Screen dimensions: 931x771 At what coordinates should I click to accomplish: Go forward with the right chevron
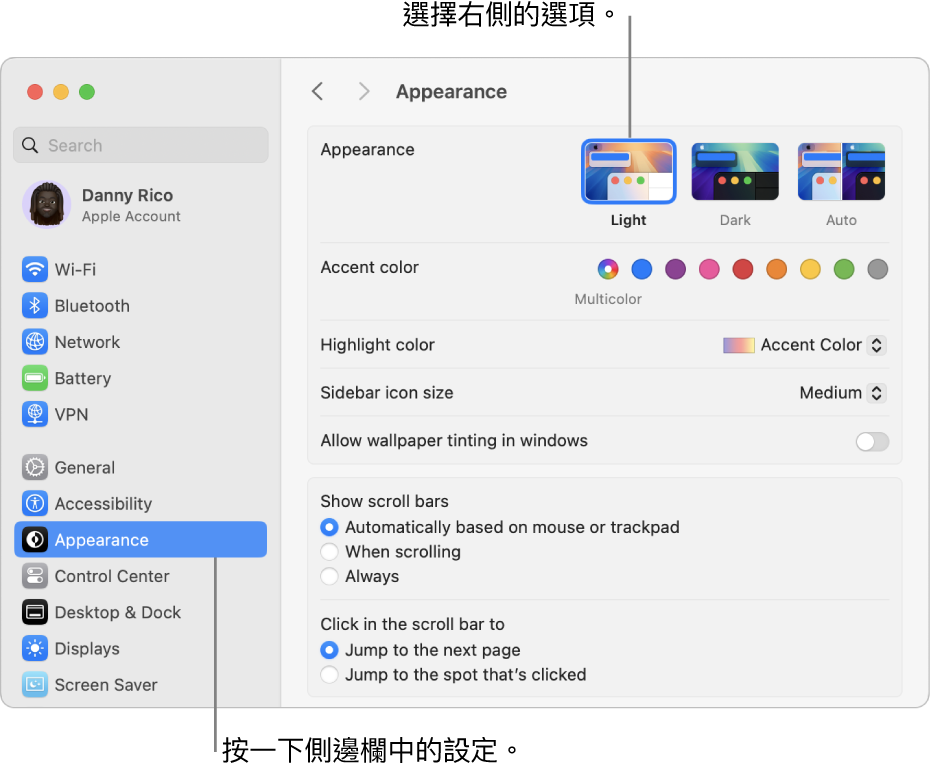tap(364, 91)
